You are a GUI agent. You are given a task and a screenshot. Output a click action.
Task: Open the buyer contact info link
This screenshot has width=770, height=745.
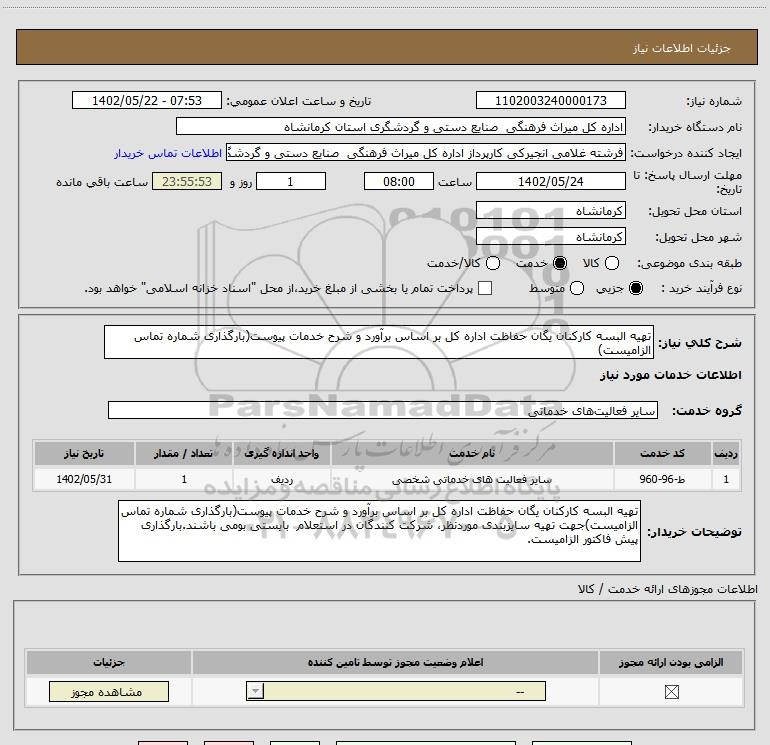(x=168, y=153)
